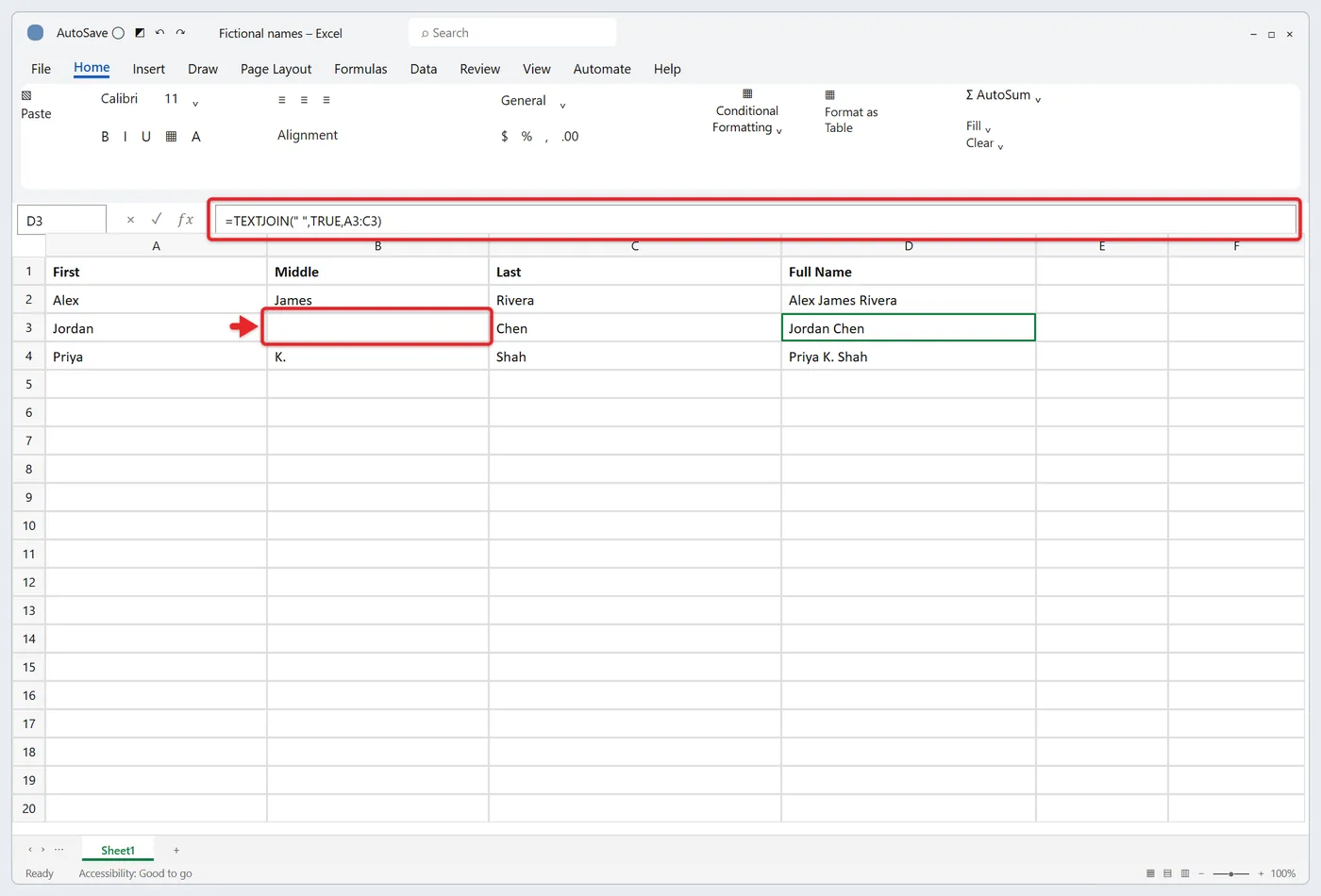Click the font color A icon
Viewport: 1321px width, 896px height.
pyautogui.click(x=196, y=137)
